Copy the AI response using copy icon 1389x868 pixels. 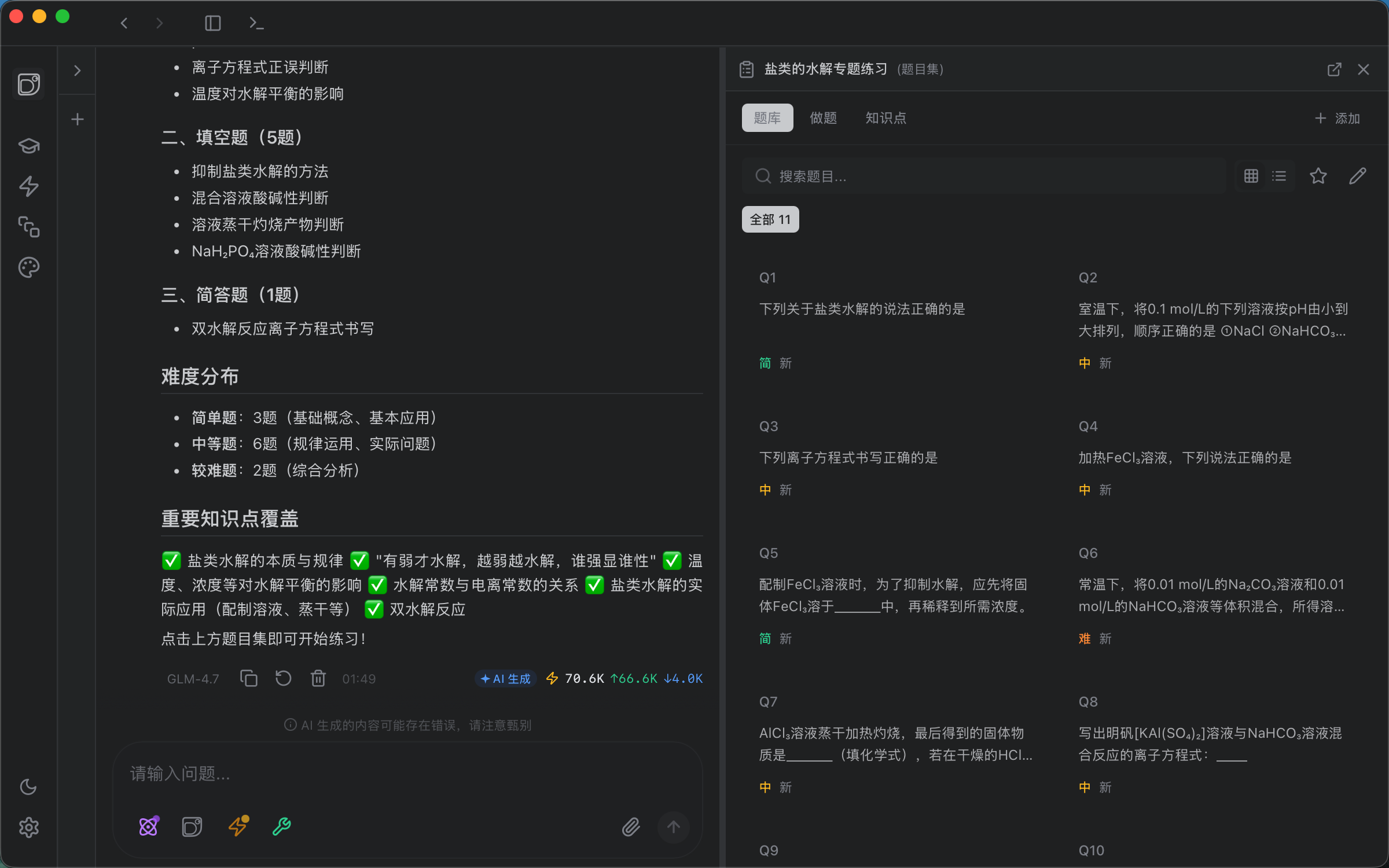coord(249,678)
